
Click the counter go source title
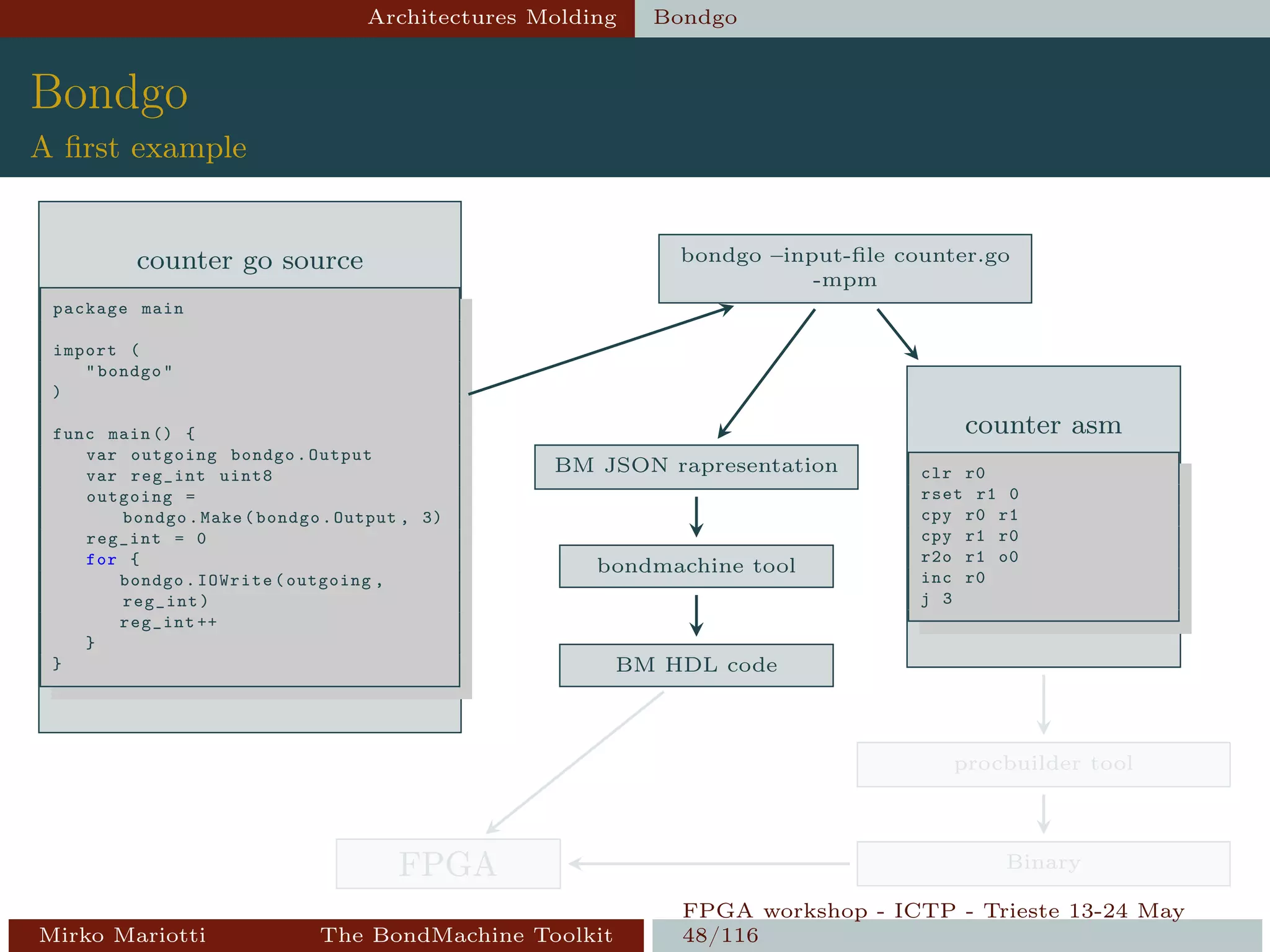[250, 260]
